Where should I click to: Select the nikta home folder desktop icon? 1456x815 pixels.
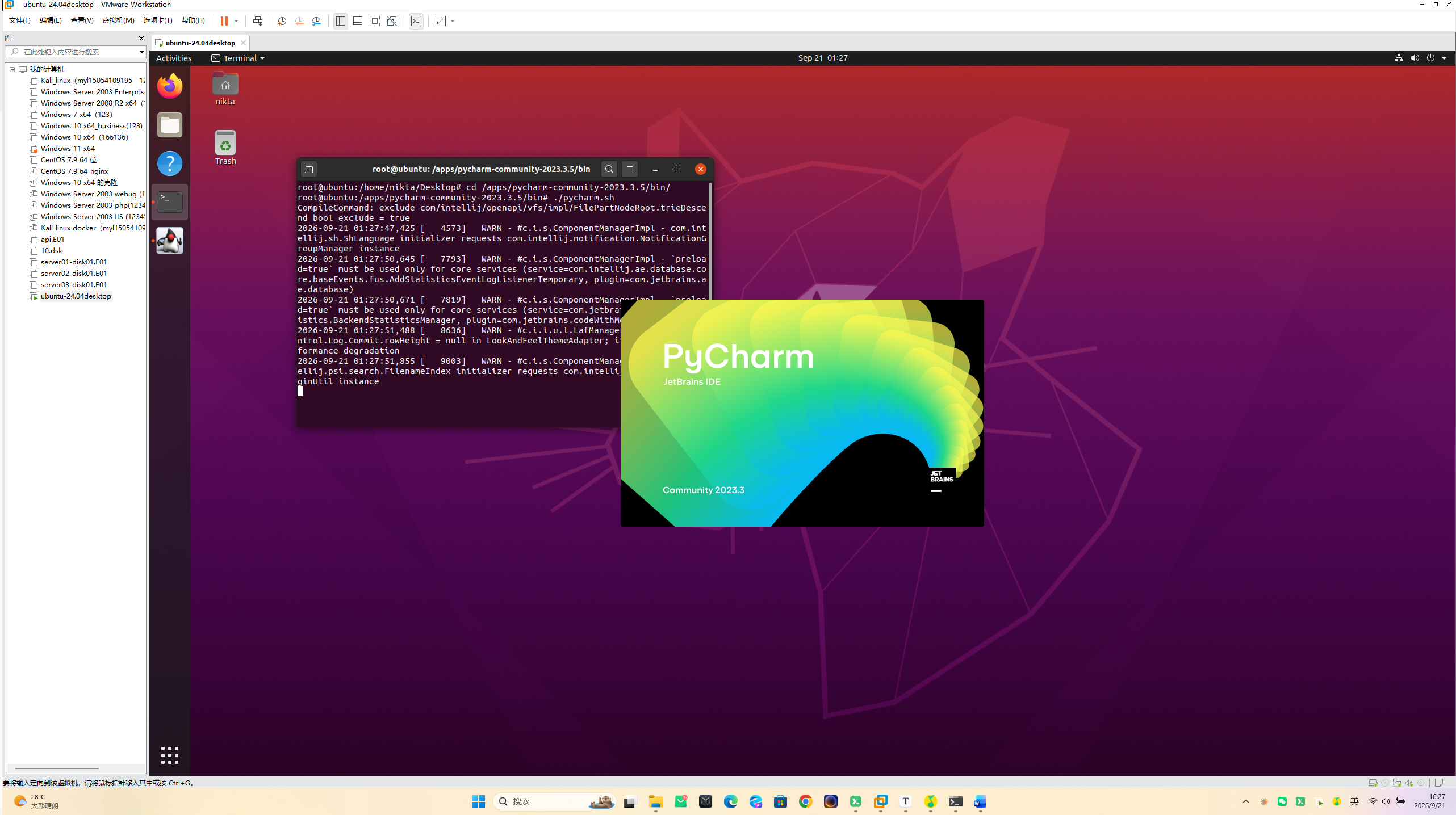(225, 89)
